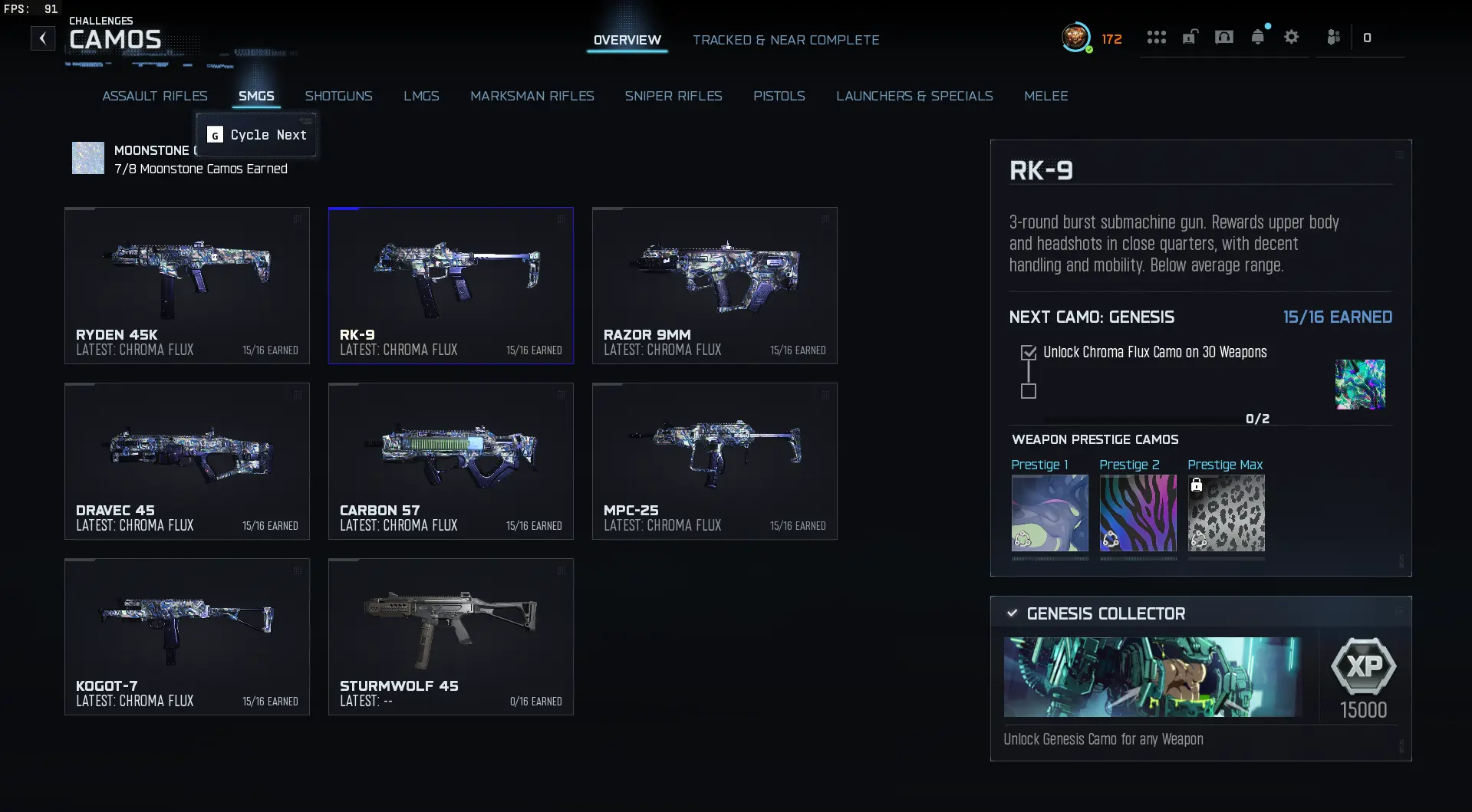Switch to the Shotguns weapon tab
Screen dimensions: 1472x812
click(x=338, y=96)
